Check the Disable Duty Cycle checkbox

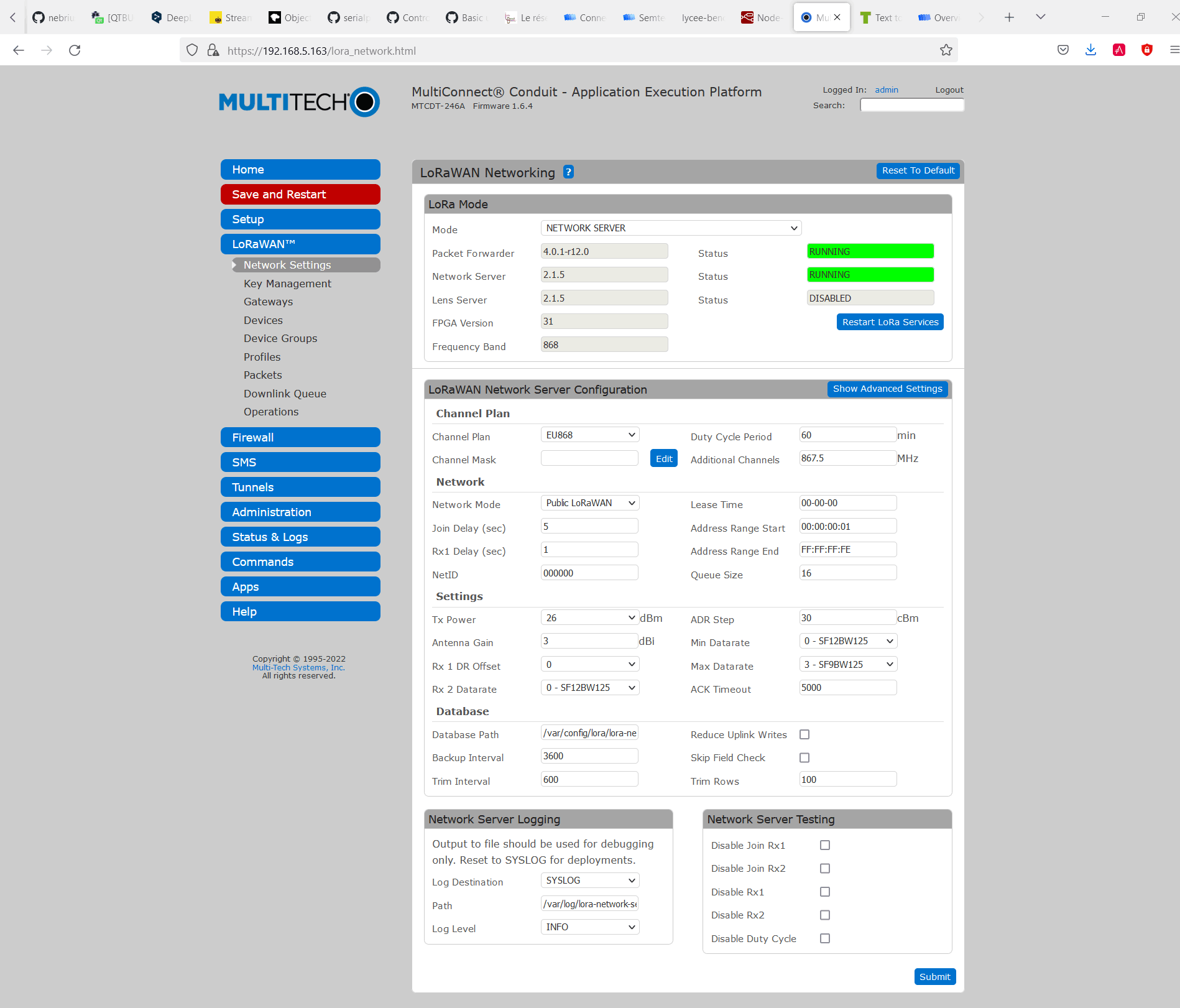click(x=825, y=938)
